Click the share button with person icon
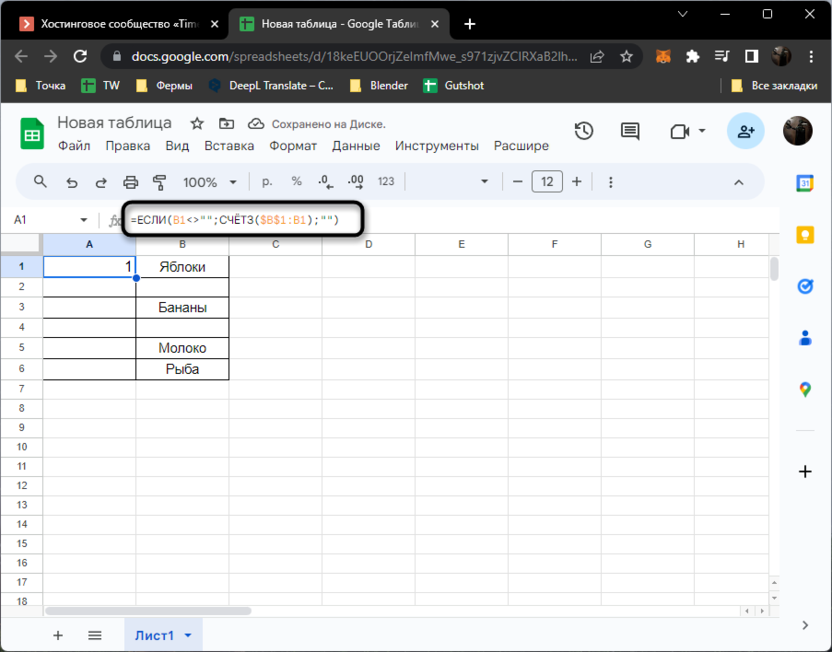 click(x=745, y=131)
